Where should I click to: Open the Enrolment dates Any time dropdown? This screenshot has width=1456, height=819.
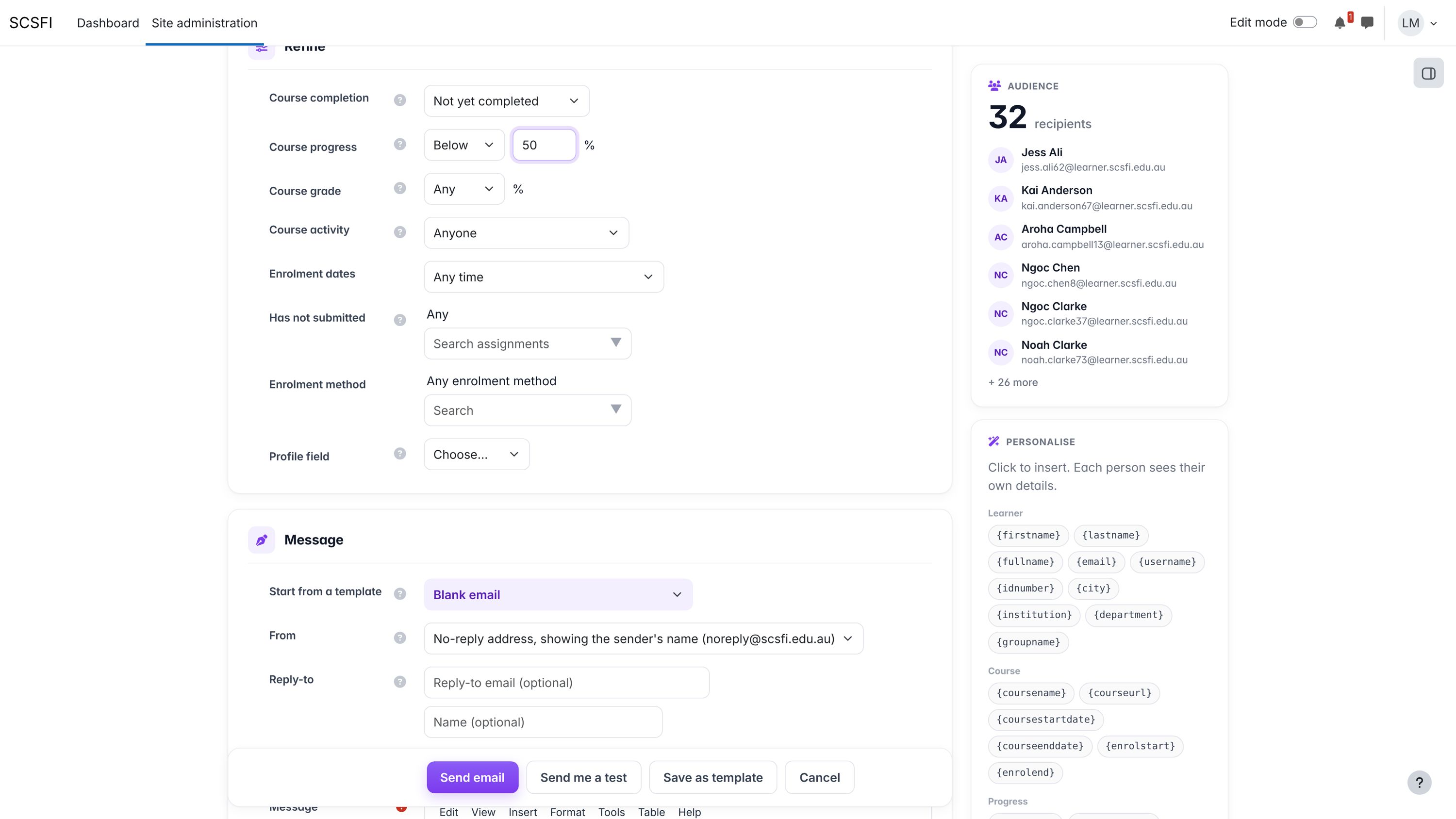click(x=544, y=278)
